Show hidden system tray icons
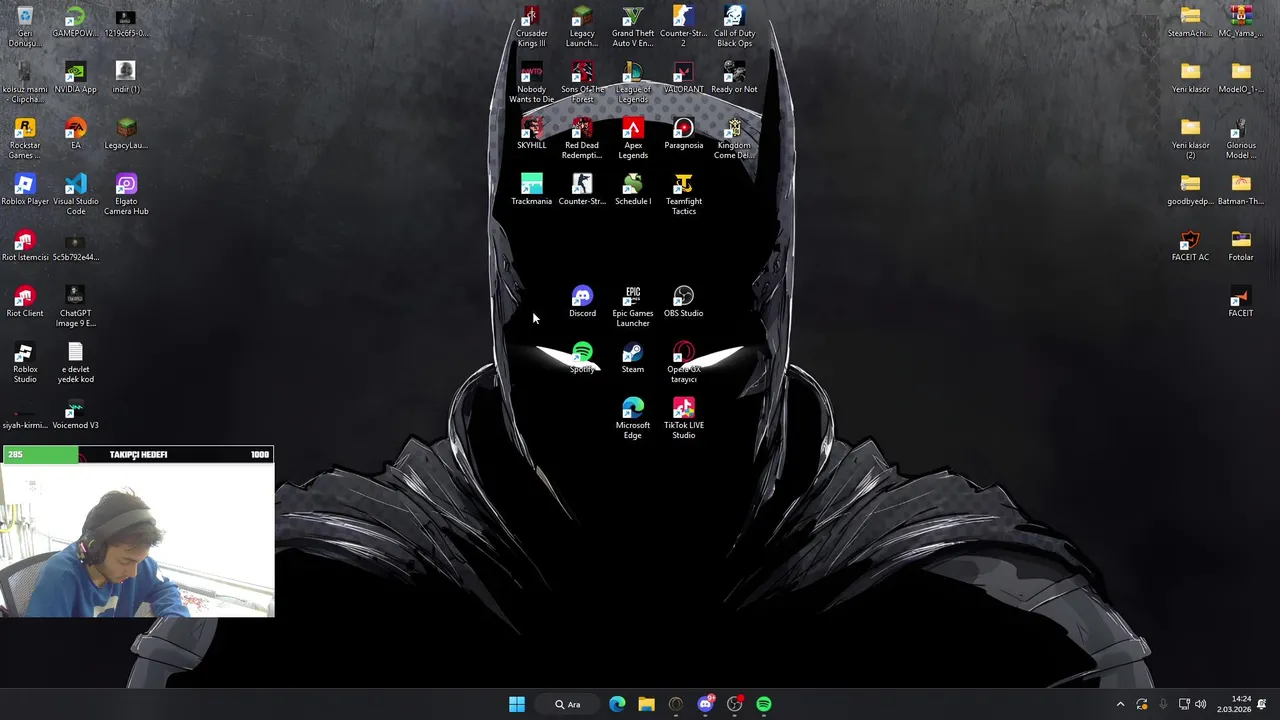The width and height of the screenshot is (1280, 720). 1120,704
